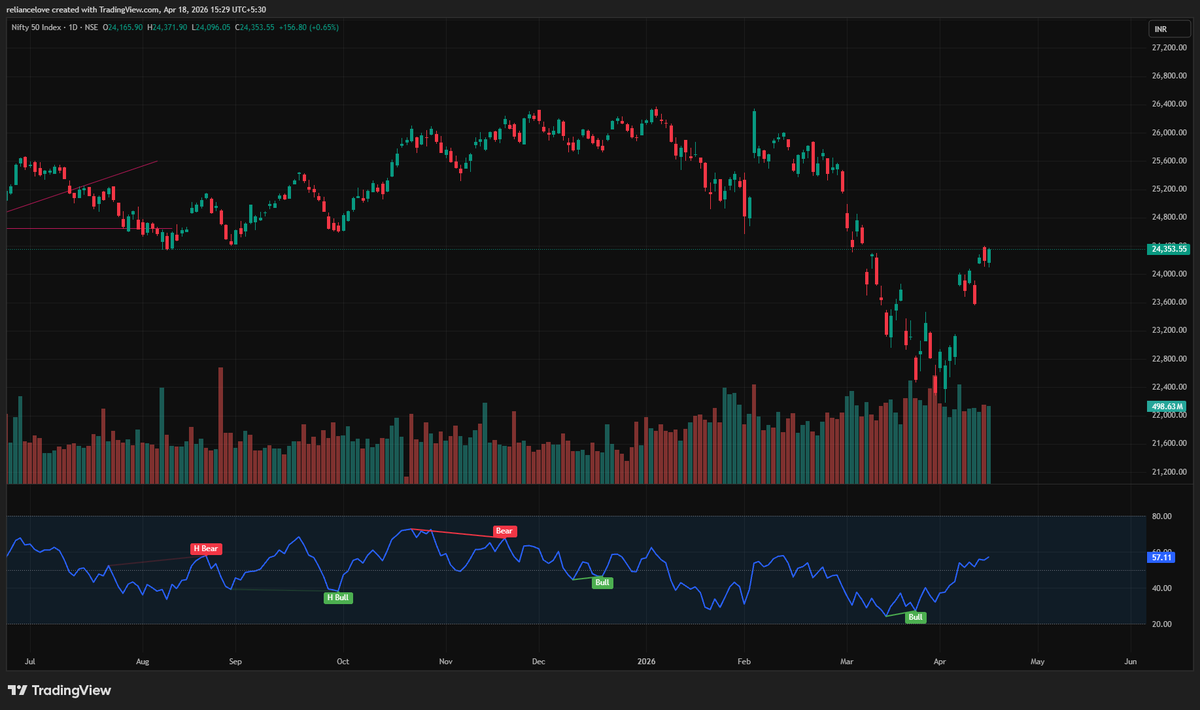
Task: Click the Oct label on time axis
Action: (x=342, y=661)
